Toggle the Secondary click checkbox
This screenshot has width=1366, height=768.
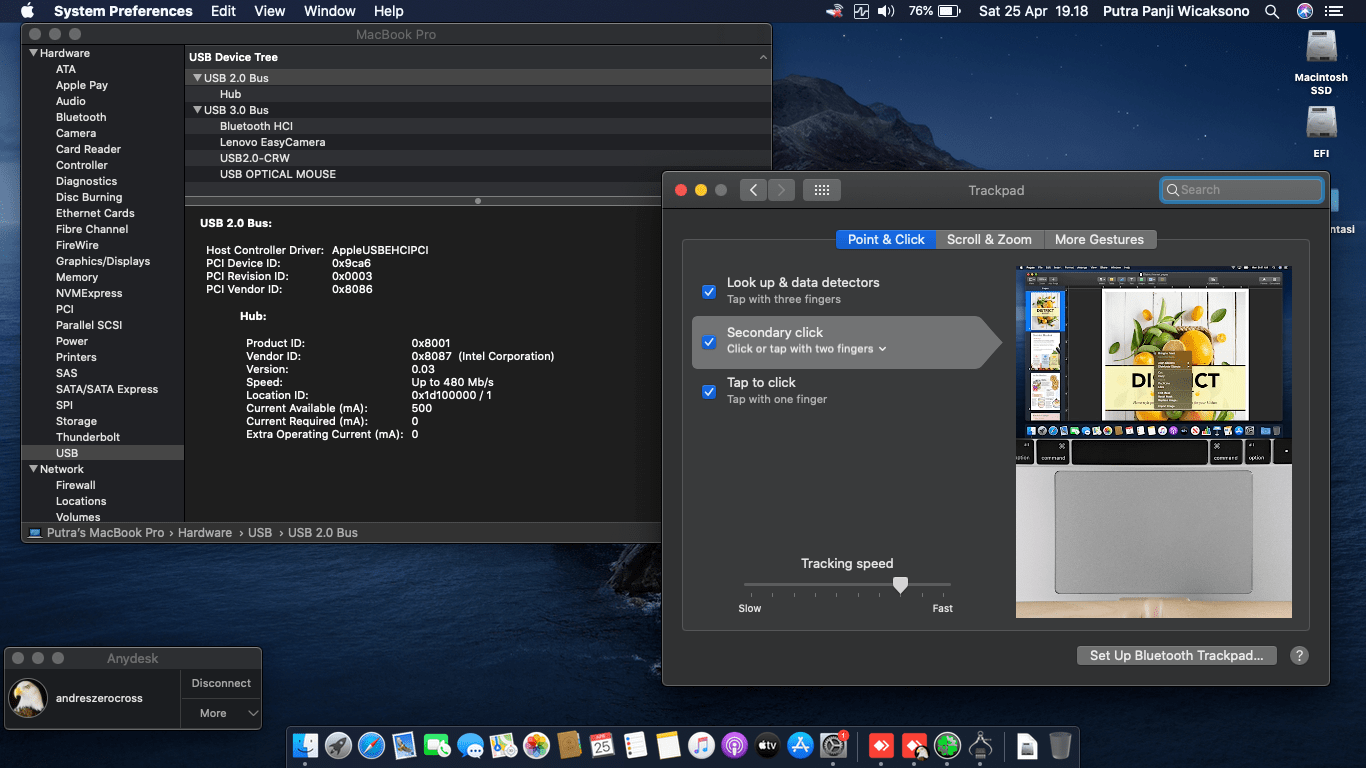coord(709,342)
